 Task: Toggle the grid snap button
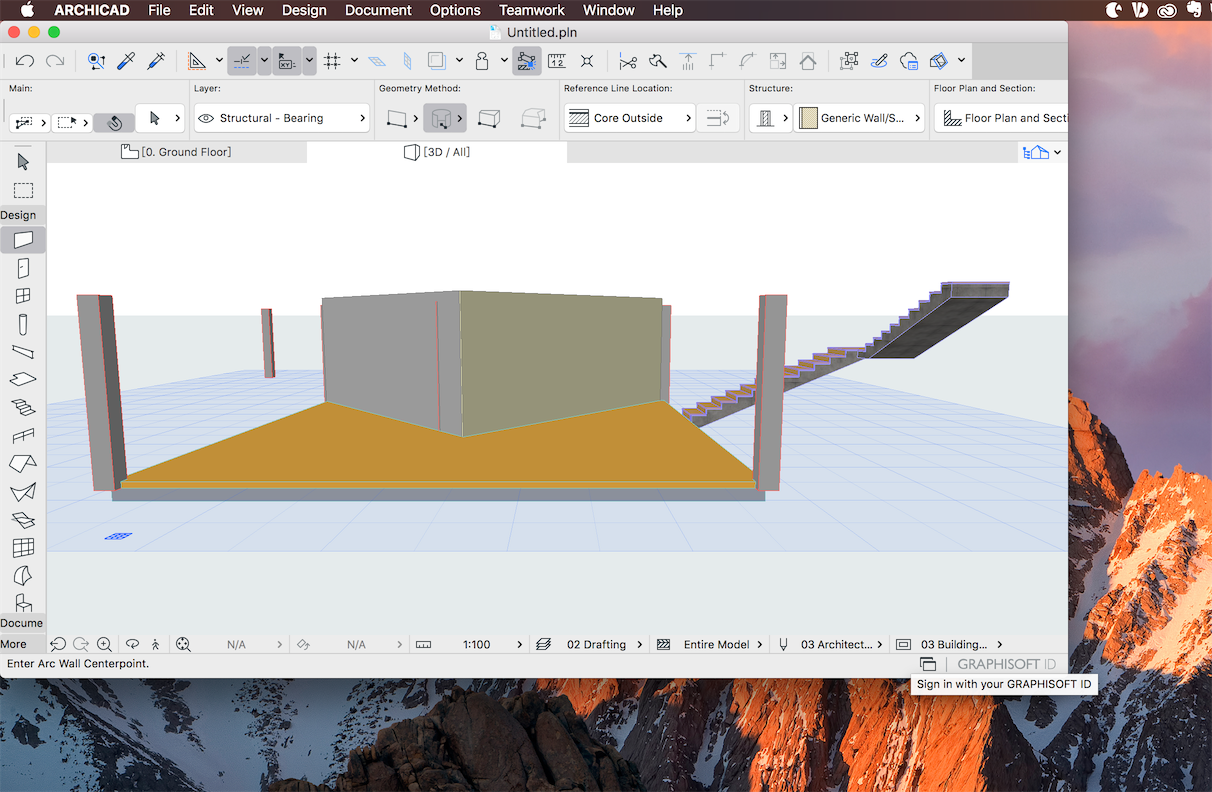[x=332, y=61]
